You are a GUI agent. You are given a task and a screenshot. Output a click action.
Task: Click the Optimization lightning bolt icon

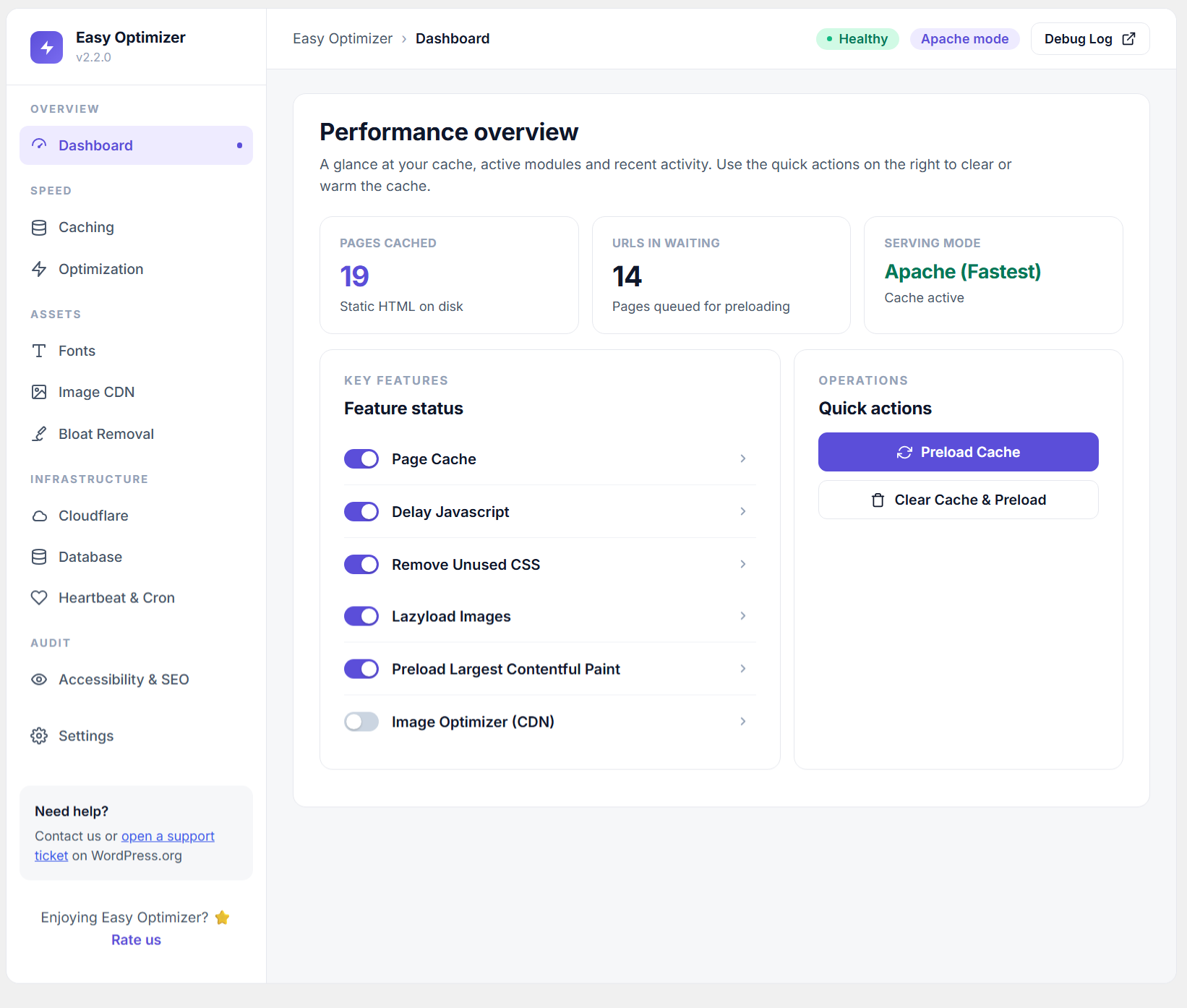(x=39, y=269)
